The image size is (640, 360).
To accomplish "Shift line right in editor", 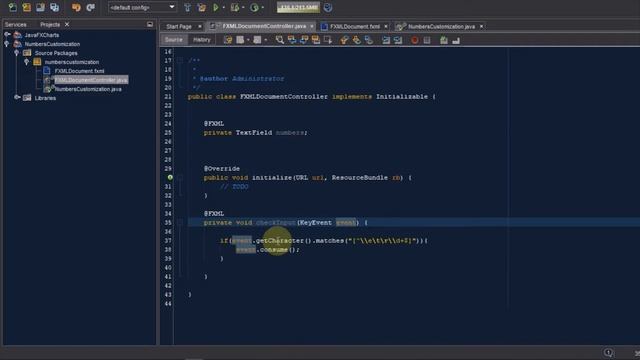I will (398, 40).
